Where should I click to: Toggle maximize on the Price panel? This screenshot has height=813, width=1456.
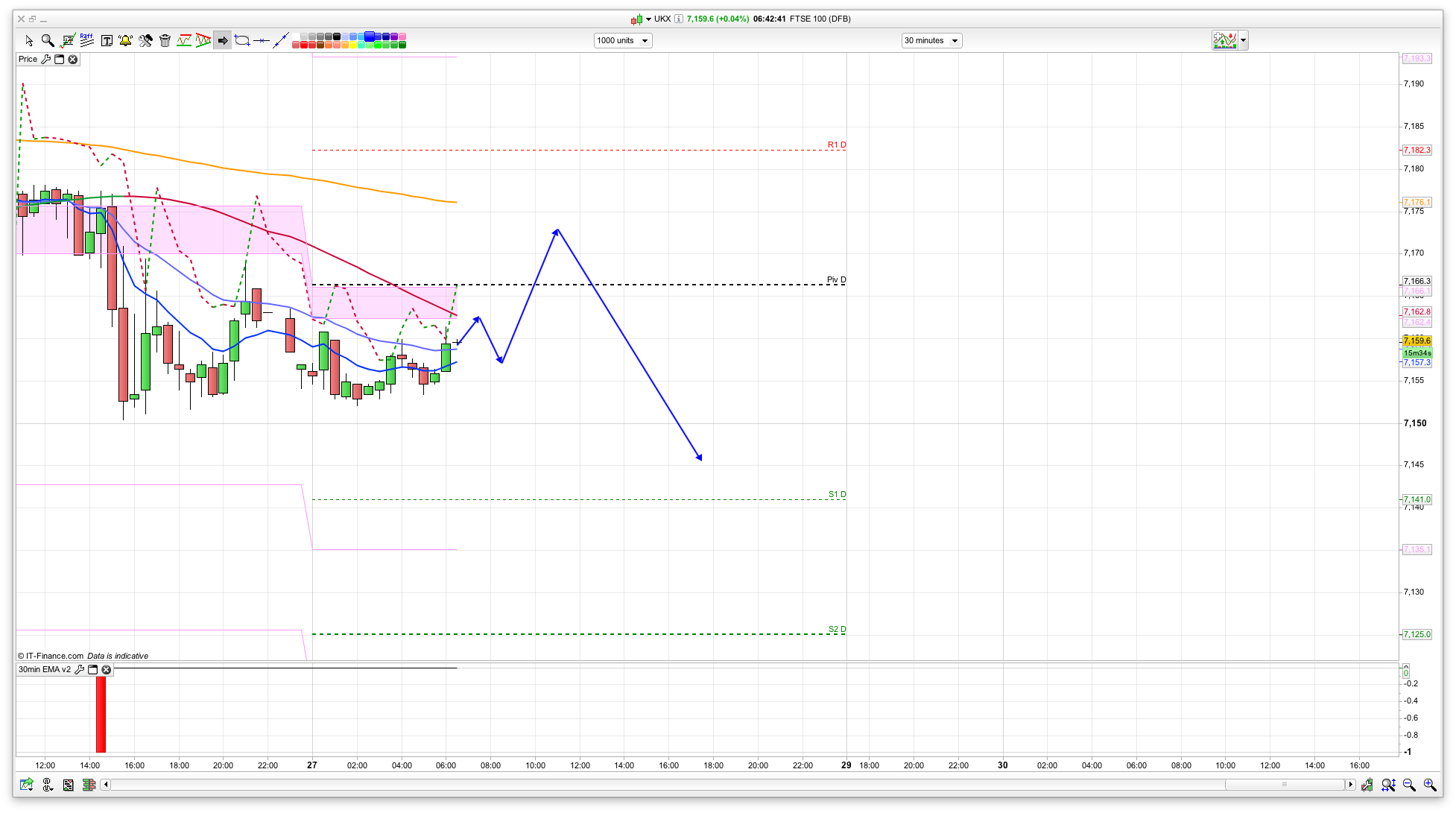[x=60, y=59]
